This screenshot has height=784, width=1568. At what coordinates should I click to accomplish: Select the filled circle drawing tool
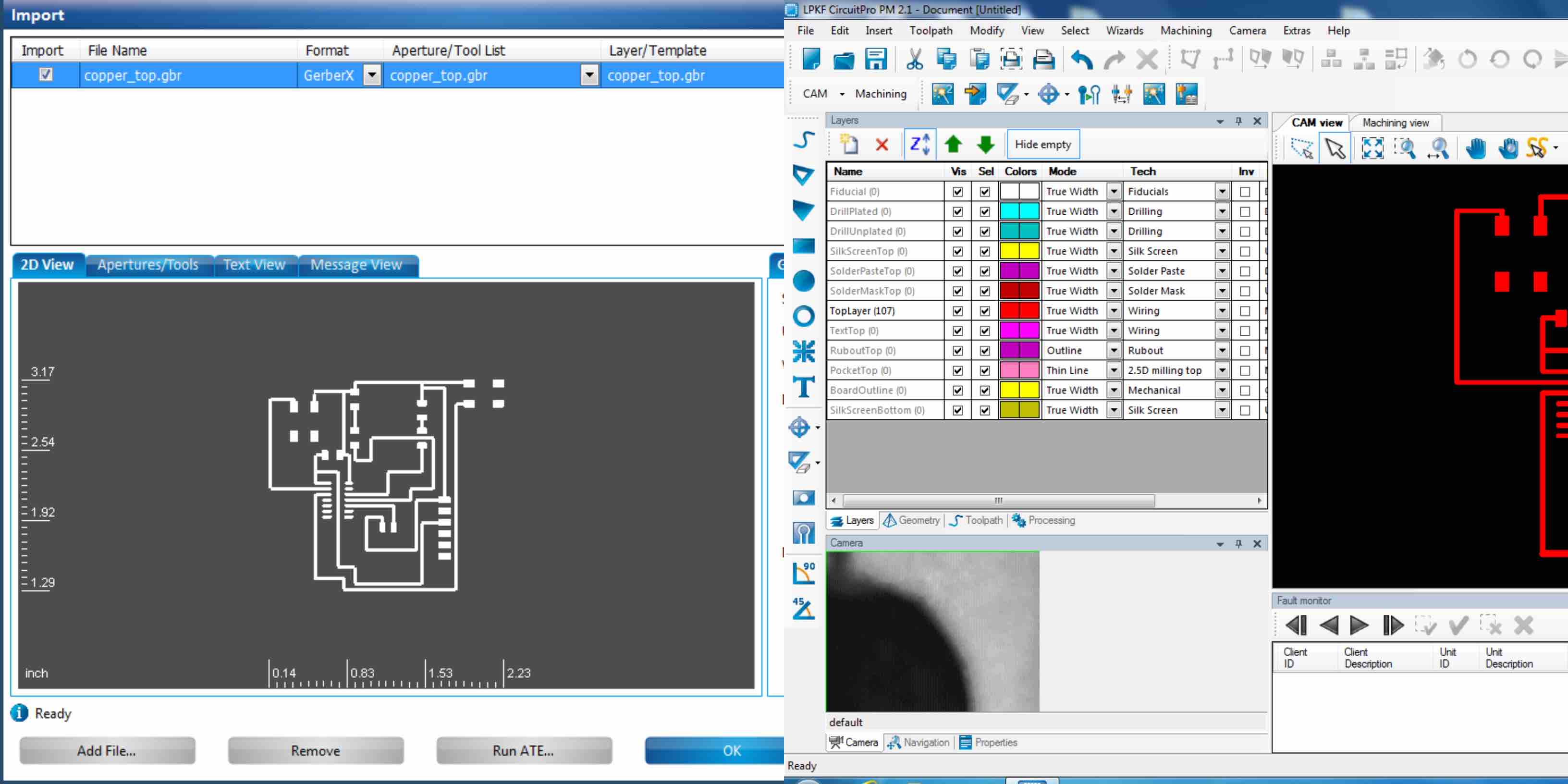804,281
